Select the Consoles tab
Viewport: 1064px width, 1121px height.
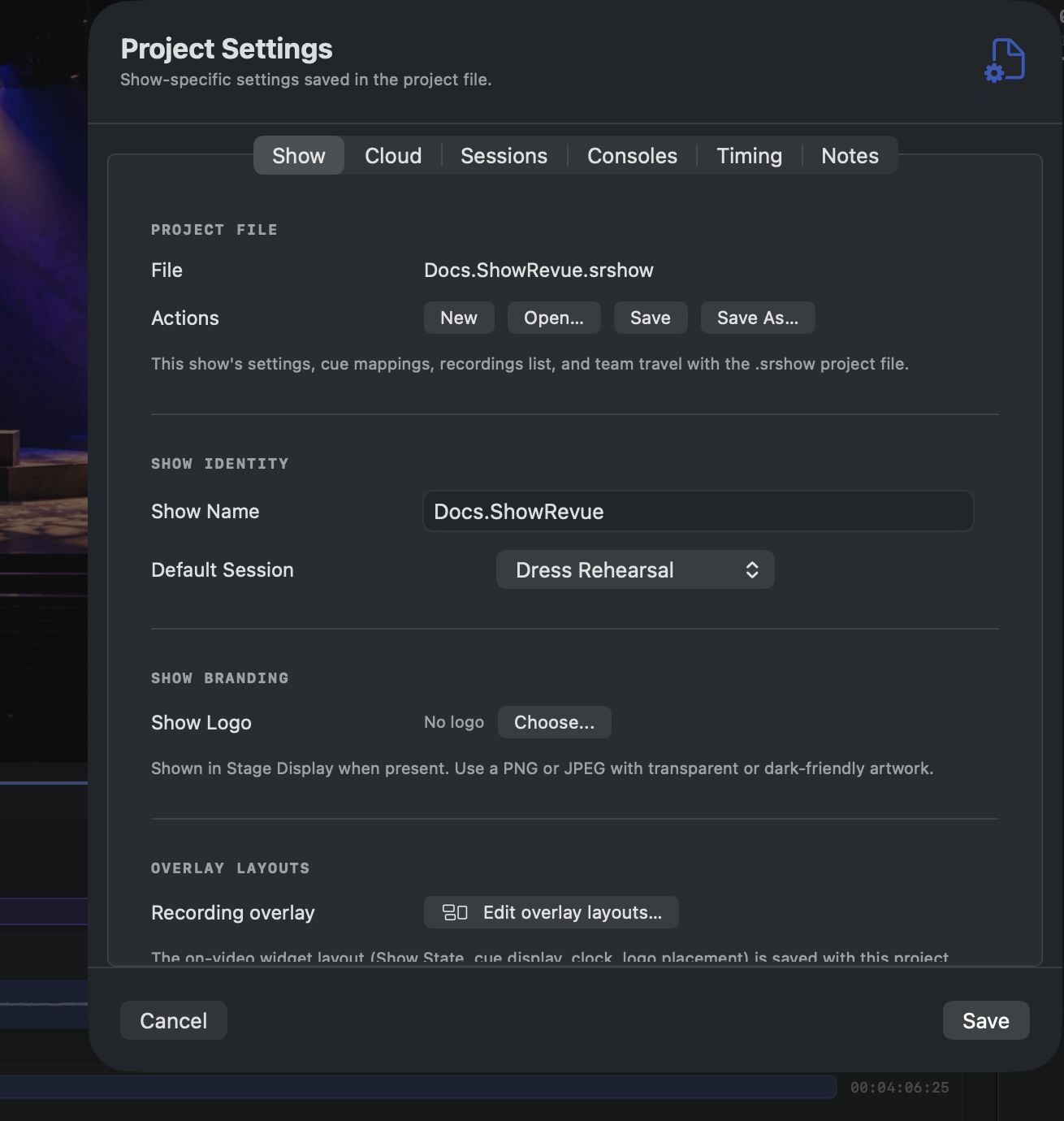tap(632, 155)
